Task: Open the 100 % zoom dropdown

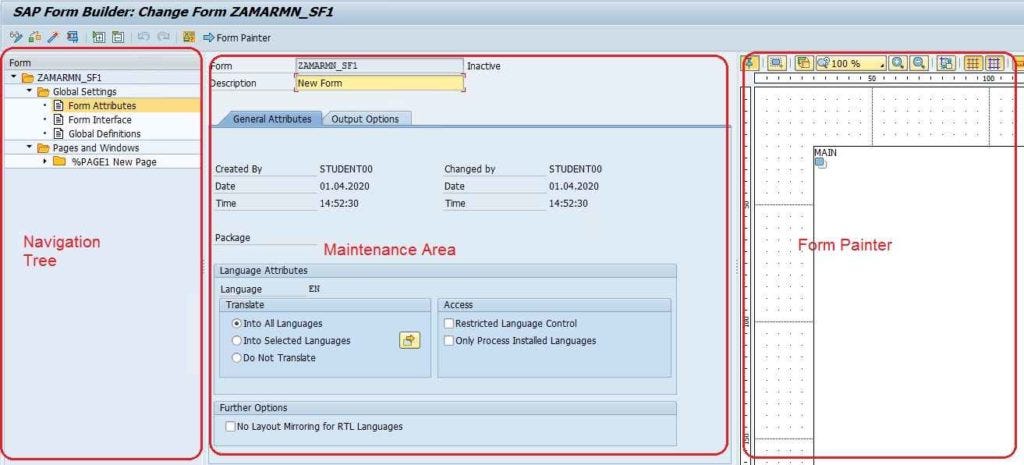Action: coord(851,63)
